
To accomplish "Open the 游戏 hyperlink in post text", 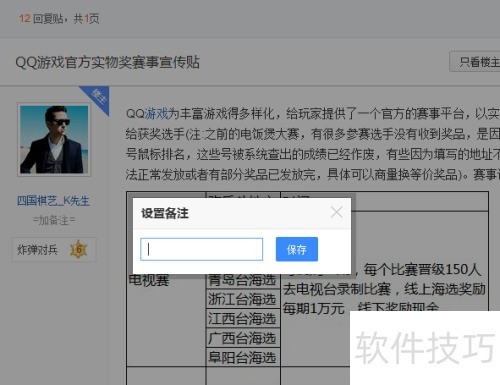I will click(x=157, y=114).
